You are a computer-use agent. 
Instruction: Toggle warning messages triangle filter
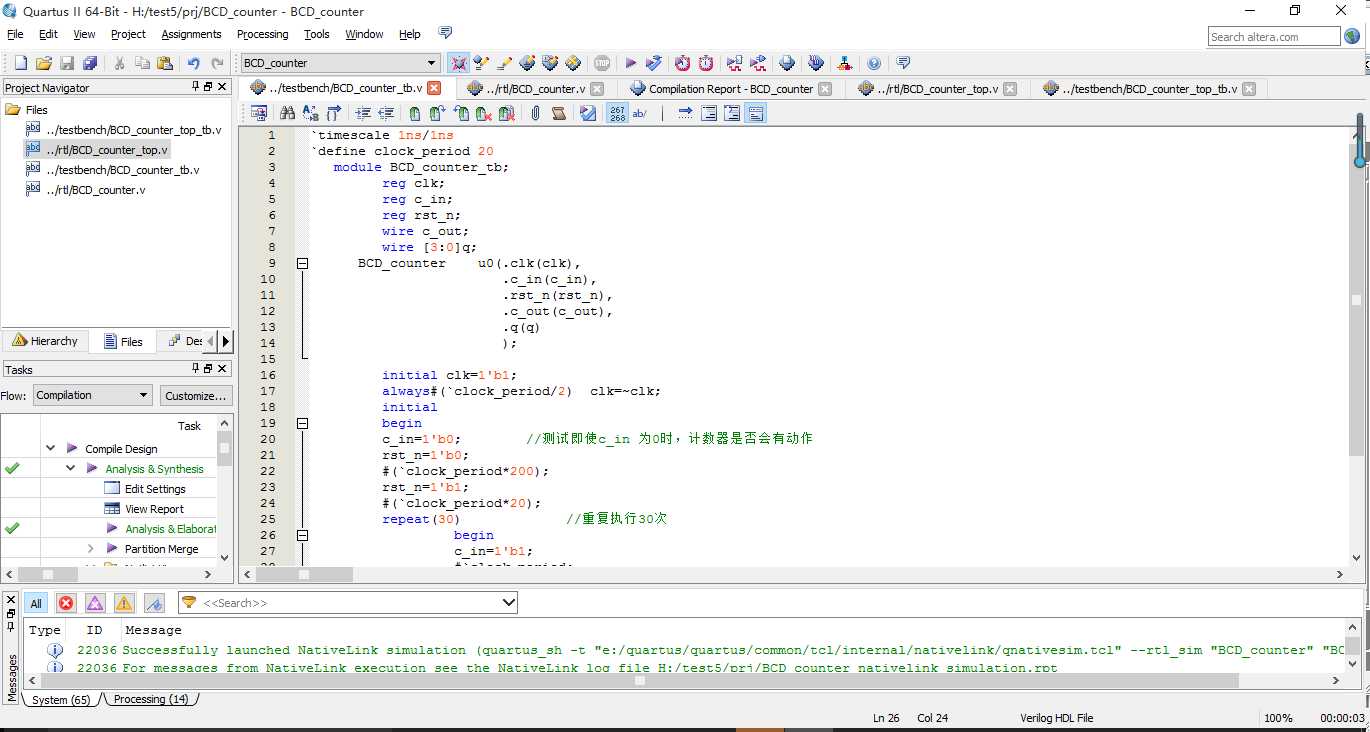pyautogui.click(x=124, y=603)
